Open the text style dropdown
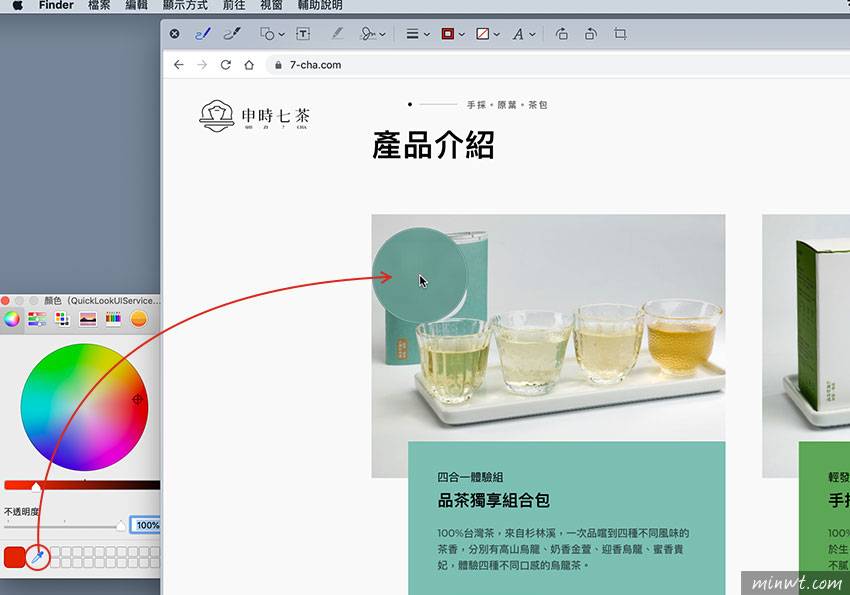 pyautogui.click(x=520, y=33)
